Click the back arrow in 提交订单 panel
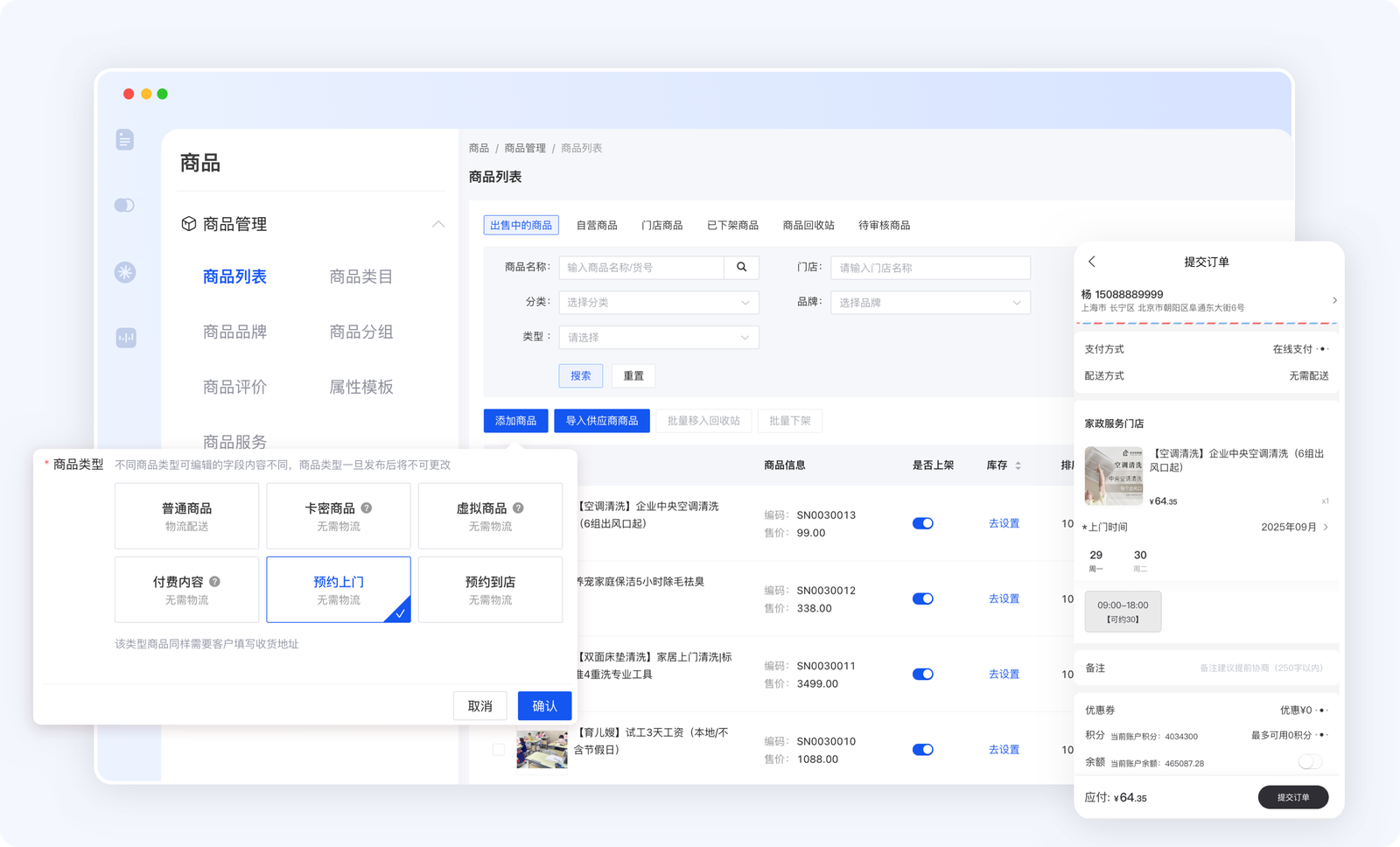The width and height of the screenshot is (1400, 847). click(x=1092, y=262)
